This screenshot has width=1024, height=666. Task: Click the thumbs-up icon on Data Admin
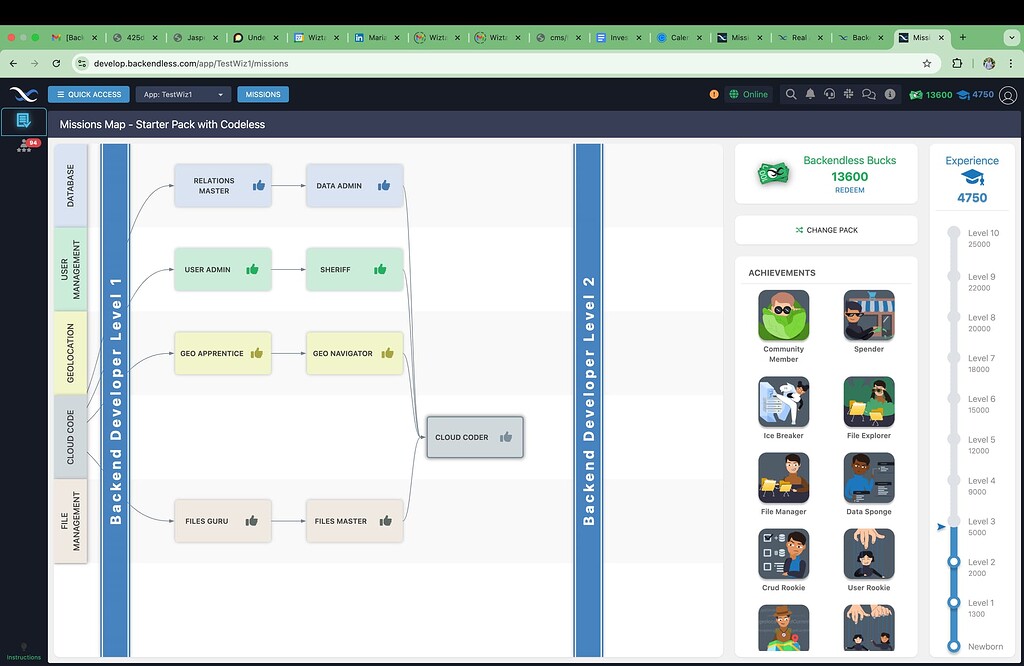[x=384, y=185]
